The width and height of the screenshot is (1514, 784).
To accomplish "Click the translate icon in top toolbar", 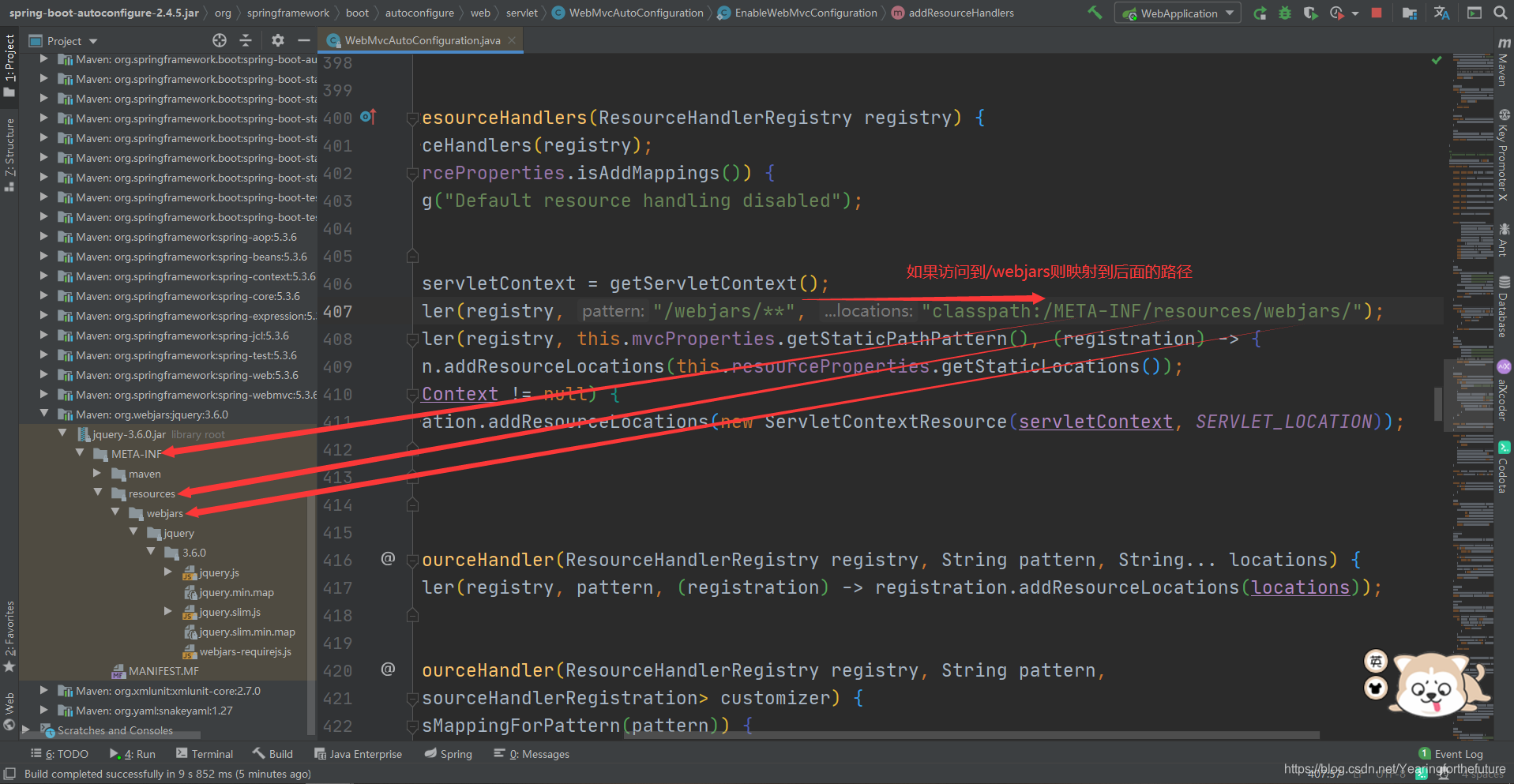I will tap(1441, 13).
